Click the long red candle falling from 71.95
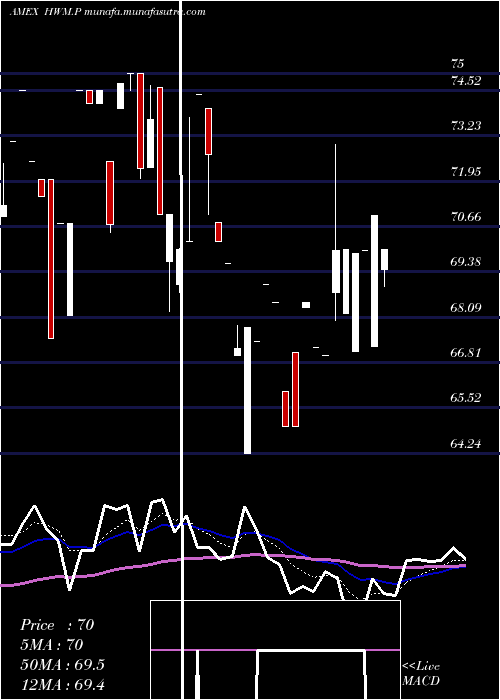 [51, 259]
